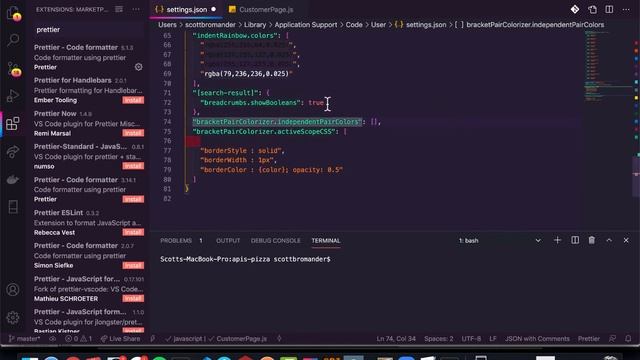Click scottbromander breadcrumb segment
640x360 pixels.
[210, 24]
